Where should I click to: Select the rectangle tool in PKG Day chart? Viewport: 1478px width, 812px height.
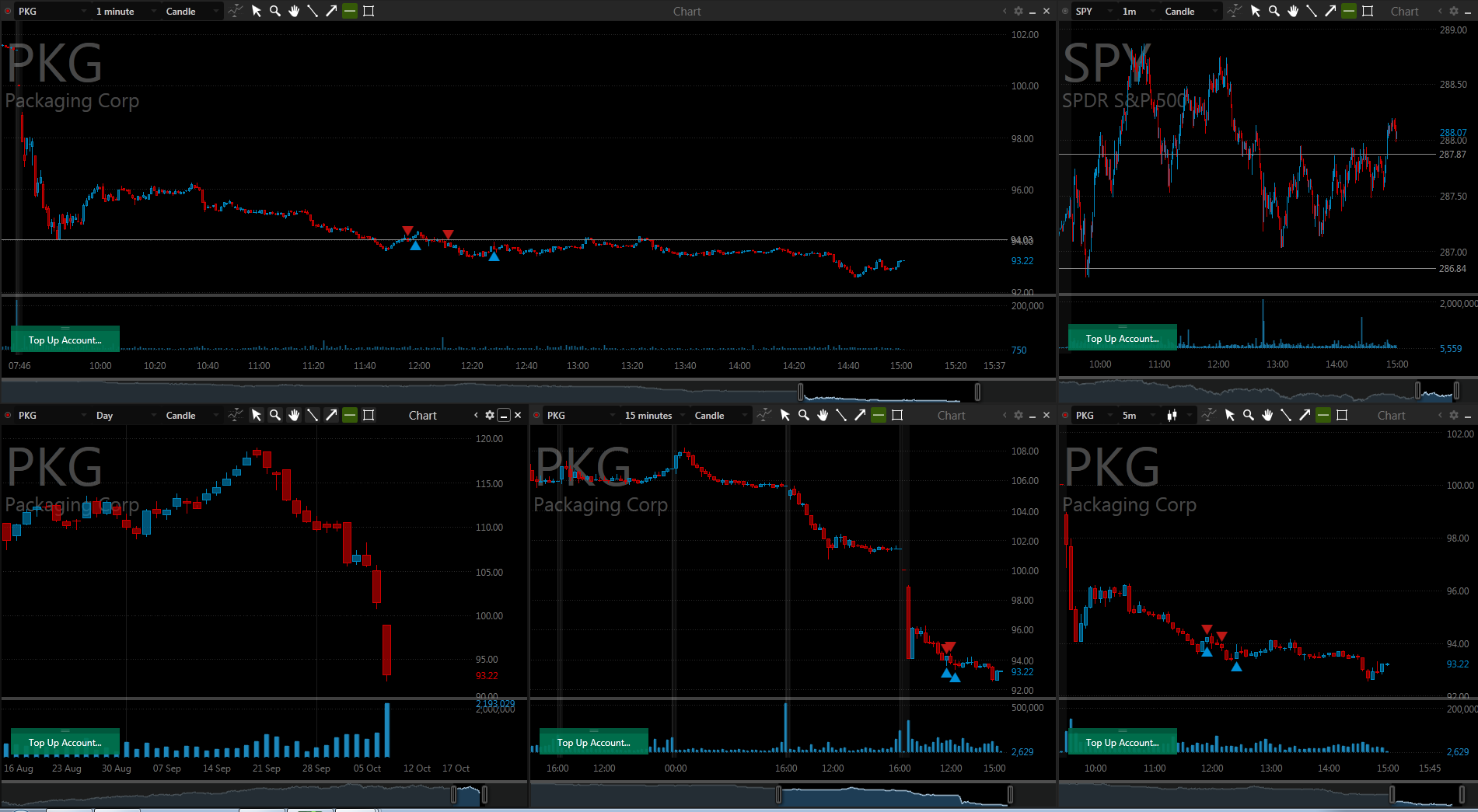click(x=369, y=415)
